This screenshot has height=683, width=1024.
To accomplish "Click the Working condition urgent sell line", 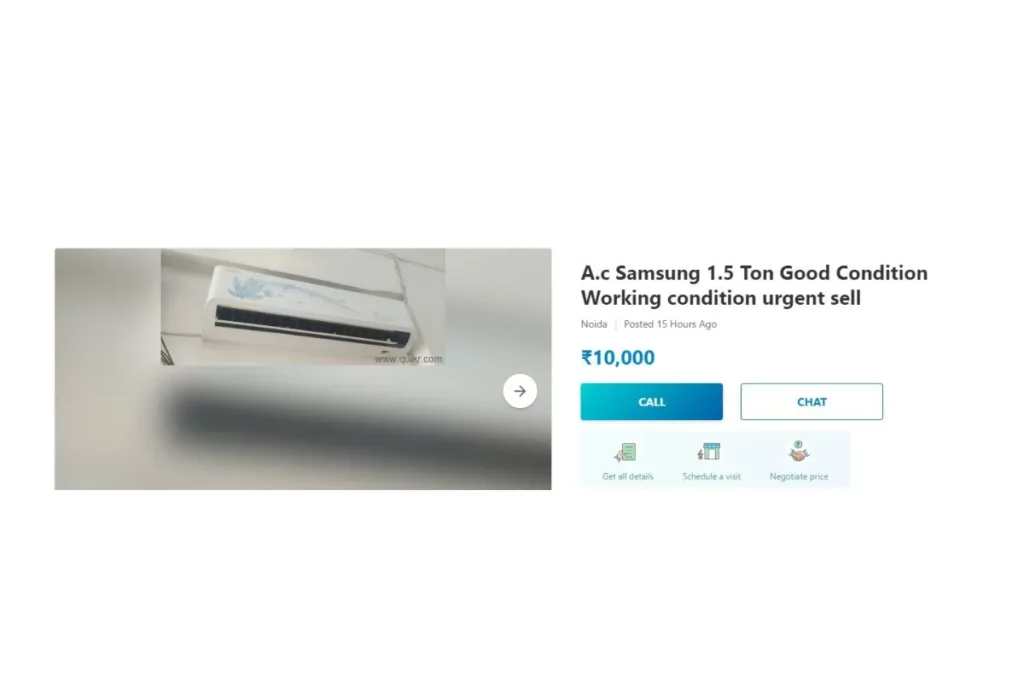I will tap(721, 298).
